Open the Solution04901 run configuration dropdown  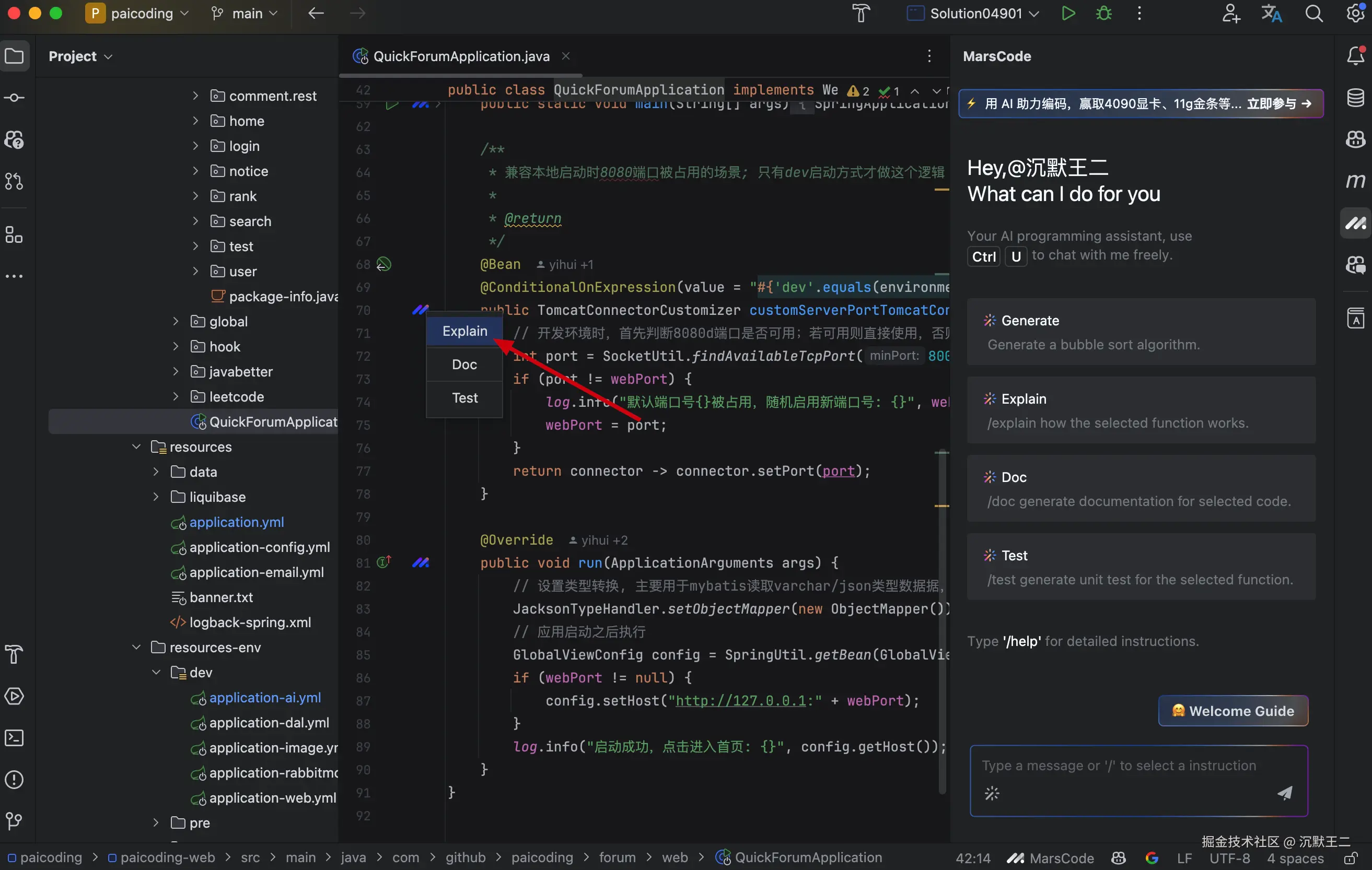(x=975, y=13)
